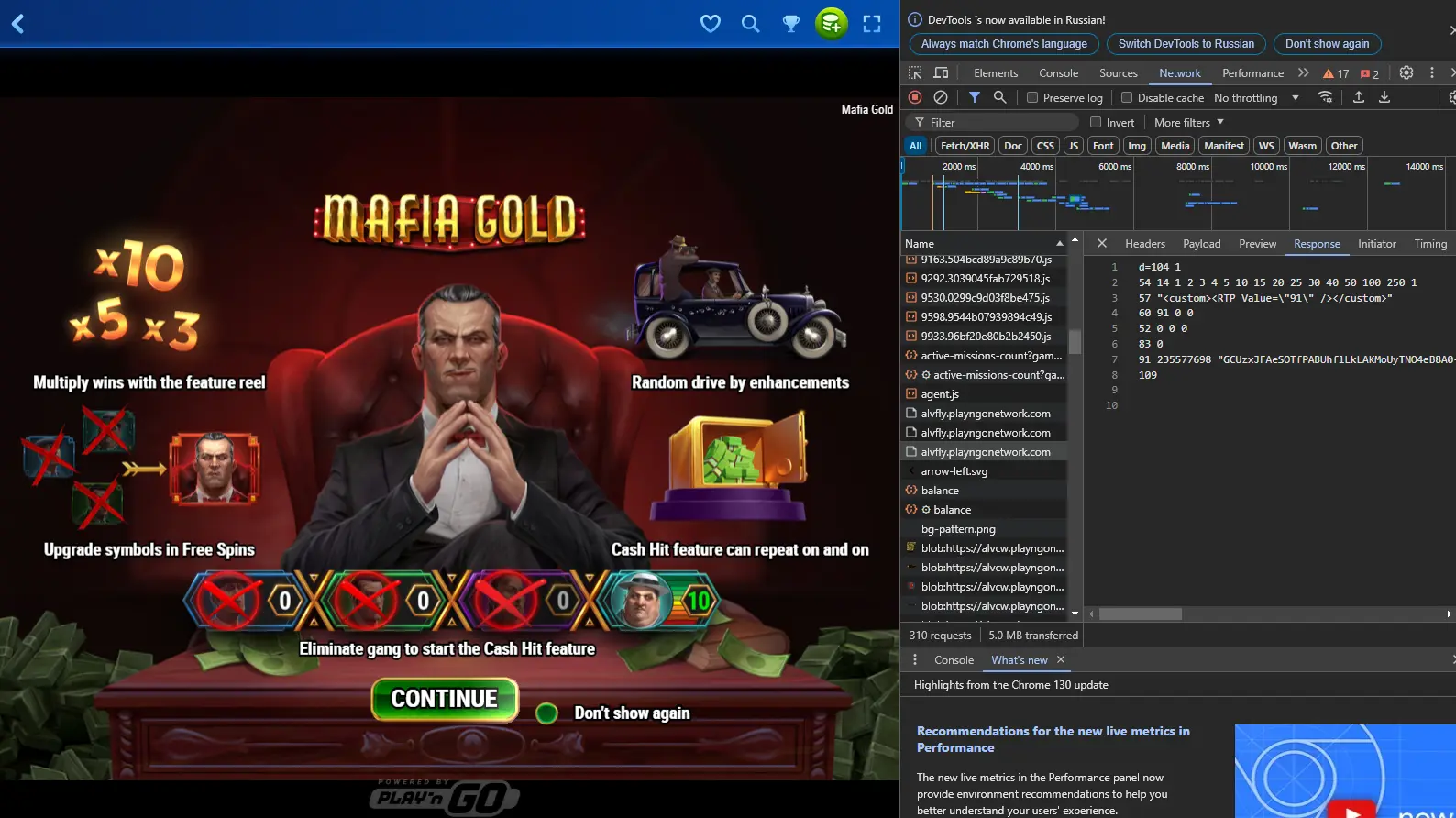Show more DevTools tabs chevron

1303,73
